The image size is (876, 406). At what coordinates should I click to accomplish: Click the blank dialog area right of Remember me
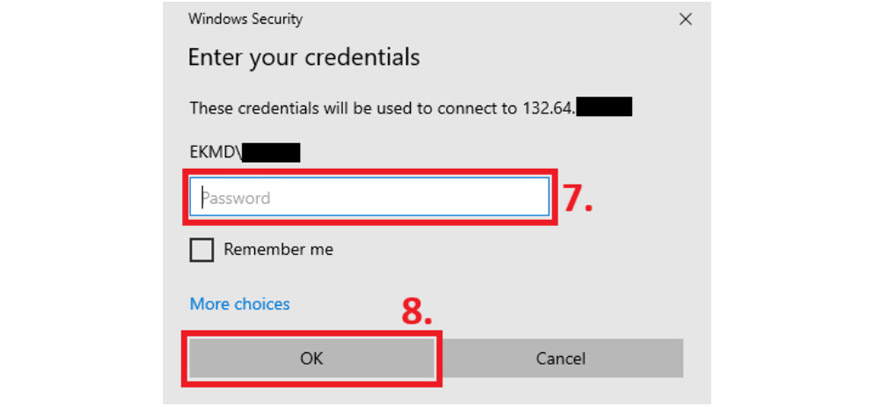500,250
